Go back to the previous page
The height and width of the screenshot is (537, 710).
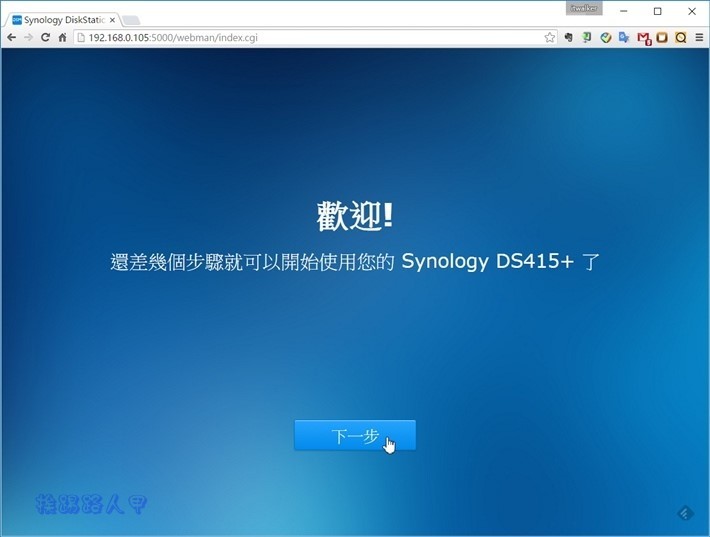pyautogui.click(x=12, y=38)
